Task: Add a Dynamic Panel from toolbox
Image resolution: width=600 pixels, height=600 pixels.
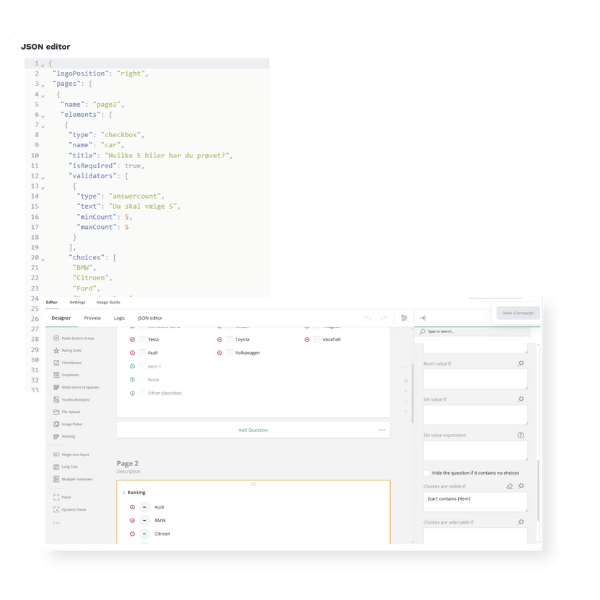Action: coord(70,510)
